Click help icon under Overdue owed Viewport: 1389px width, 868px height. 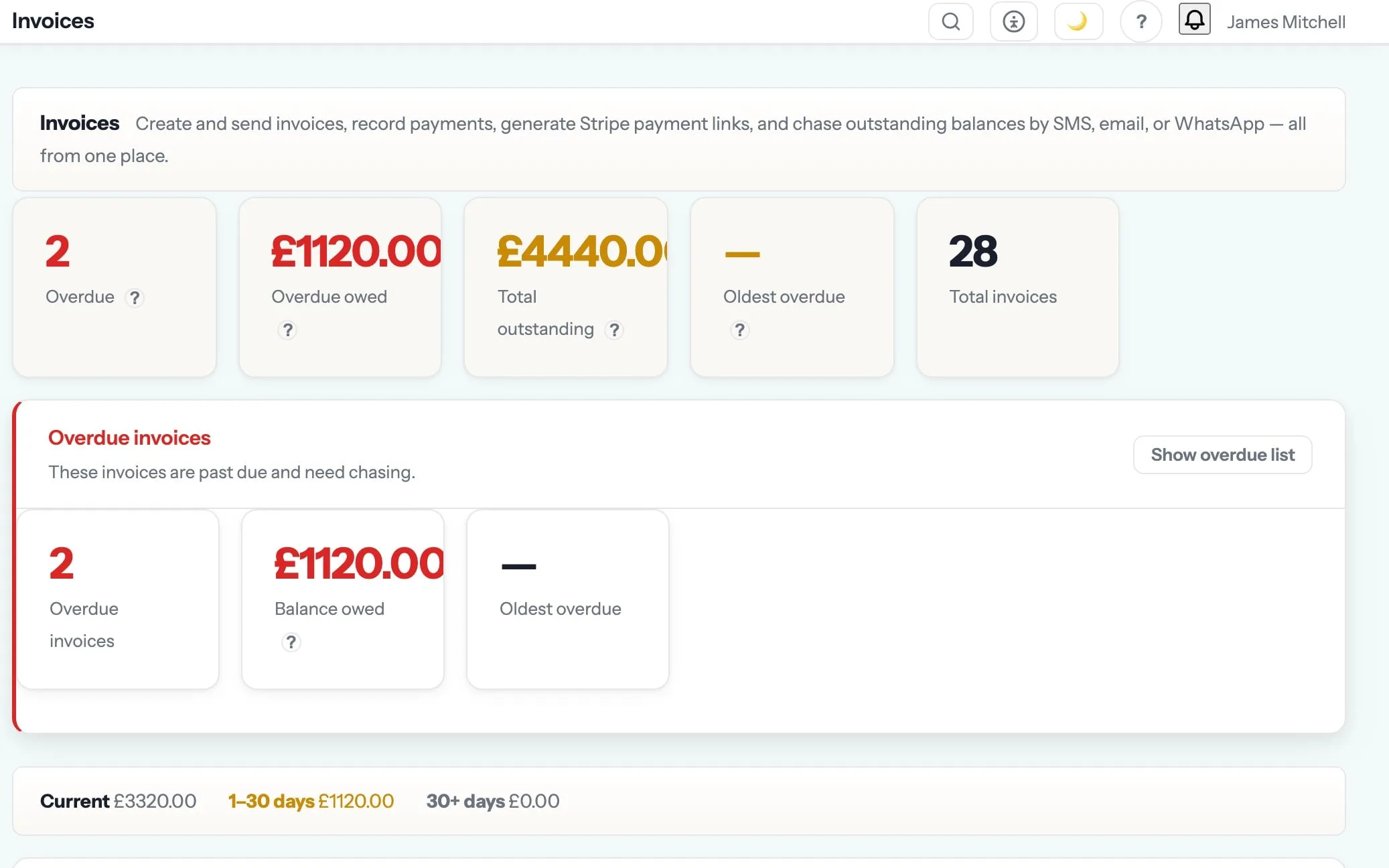[x=287, y=330]
